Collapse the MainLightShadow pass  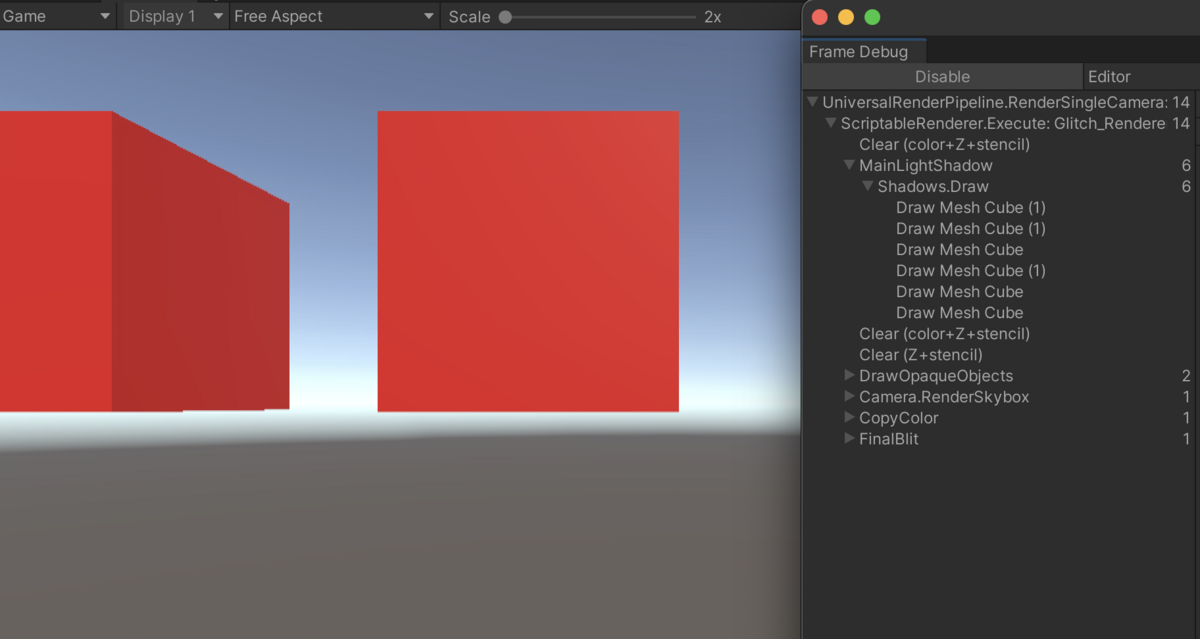pyautogui.click(x=848, y=165)
